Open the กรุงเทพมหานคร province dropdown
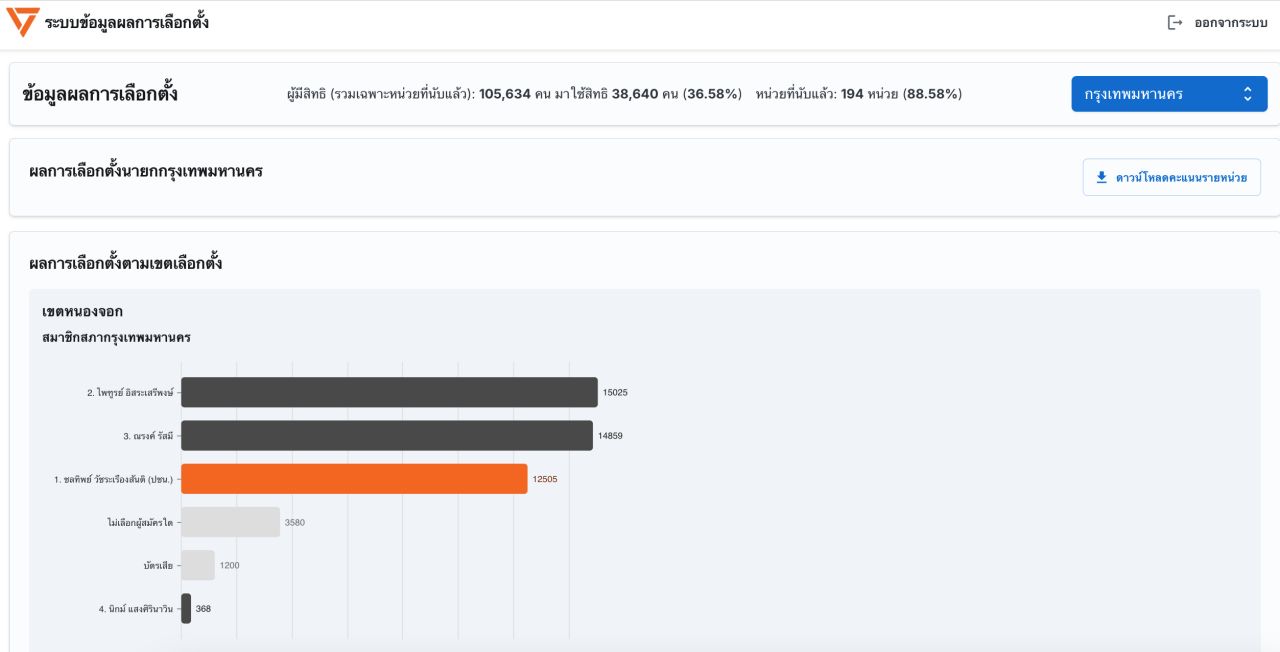Screen dimensions: 1280x652 click(1168, 94)
